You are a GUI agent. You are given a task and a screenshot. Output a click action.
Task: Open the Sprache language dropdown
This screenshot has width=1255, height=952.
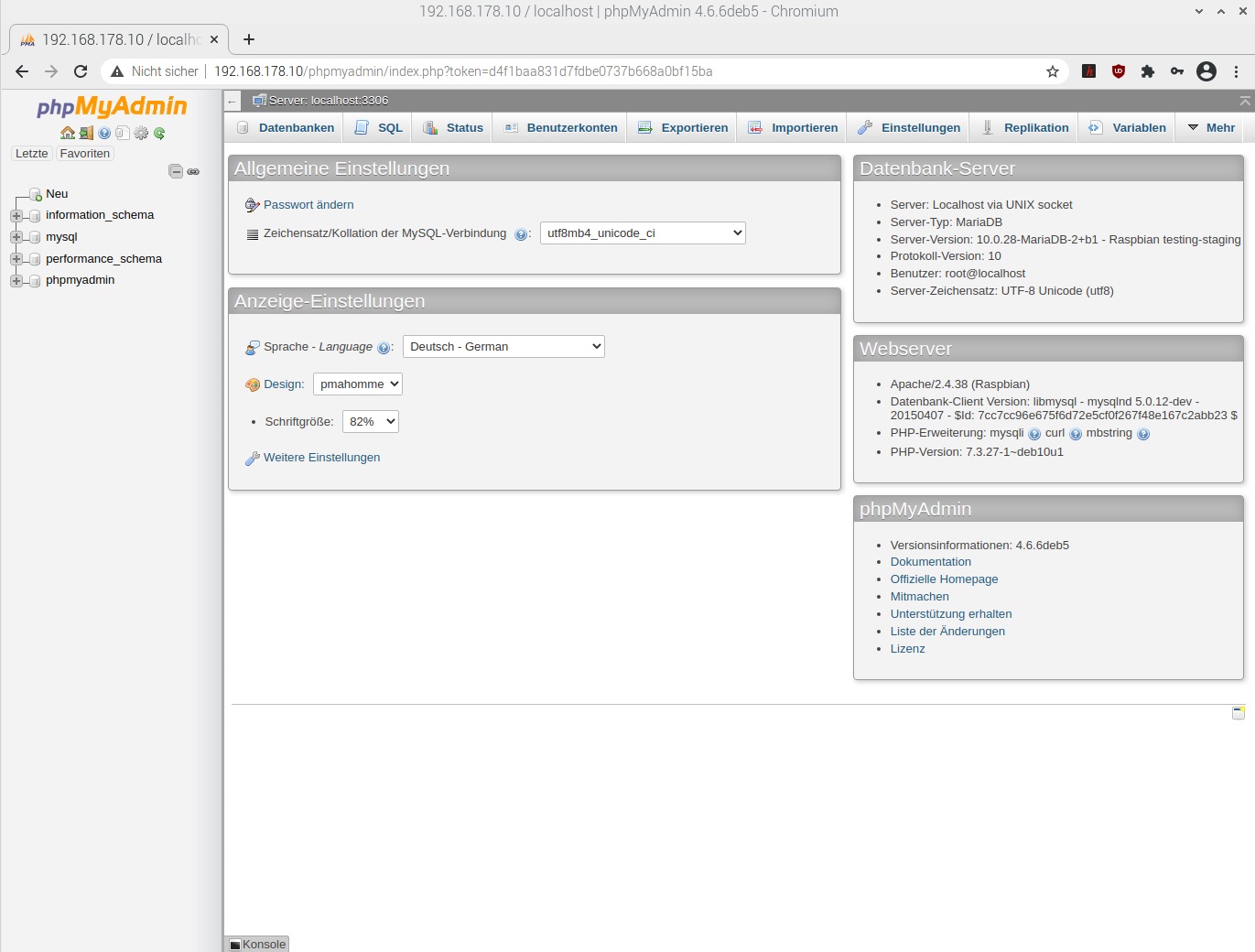tap(503, 347)
